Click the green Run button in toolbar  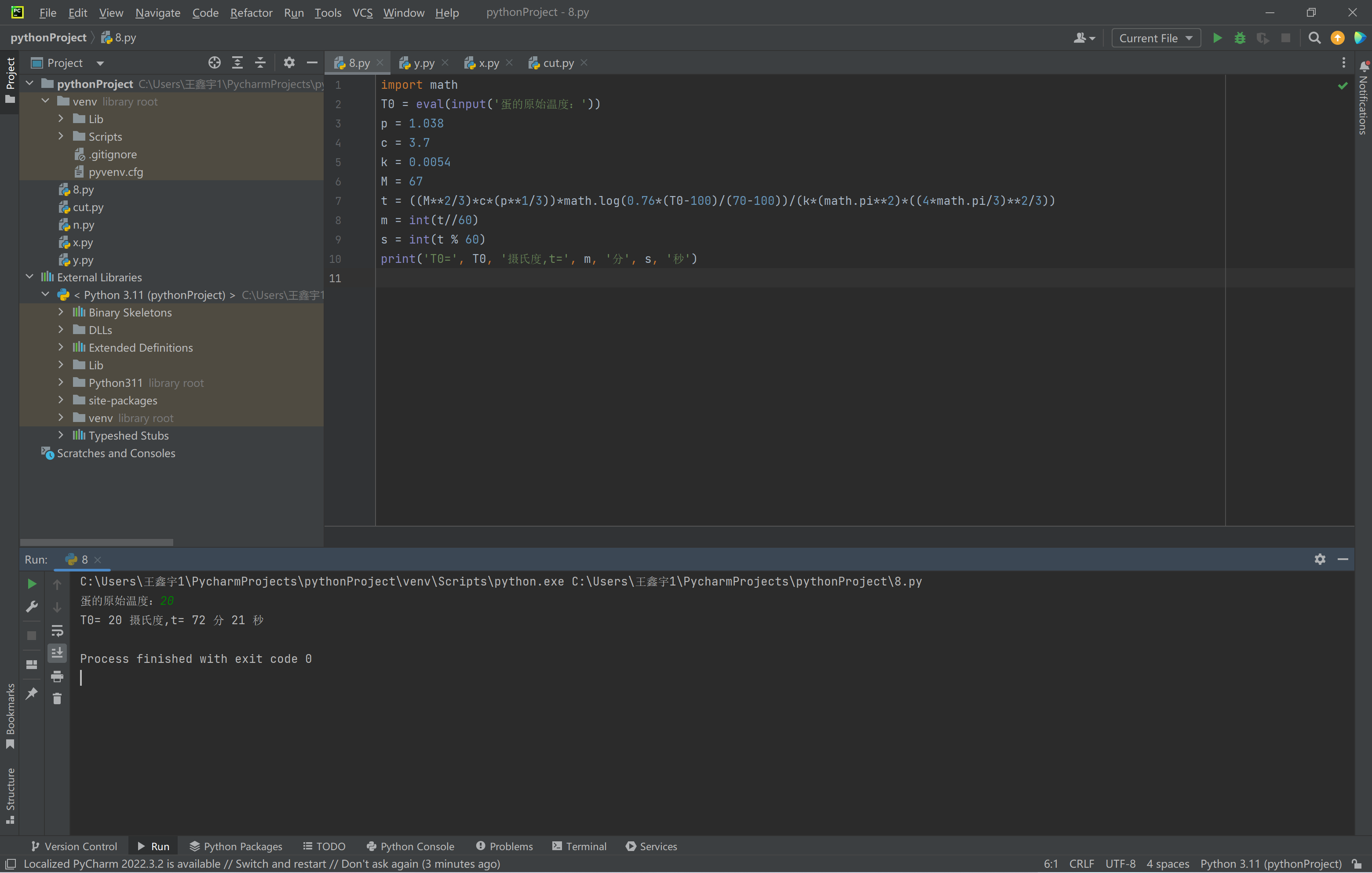pos(1217,38)
